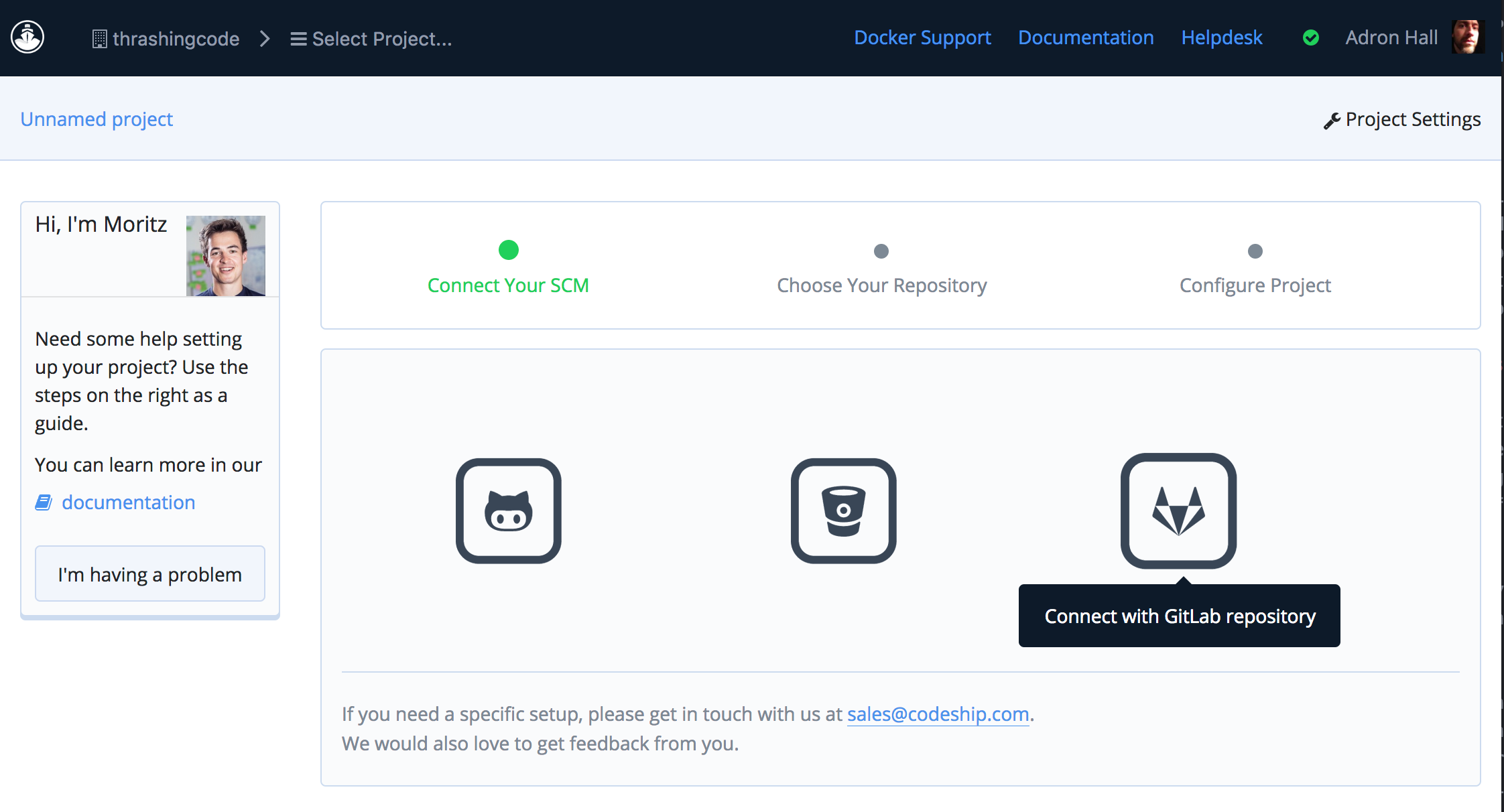Email sales@codeship.com link
1504x812 pixels.
tap(938, 714)
